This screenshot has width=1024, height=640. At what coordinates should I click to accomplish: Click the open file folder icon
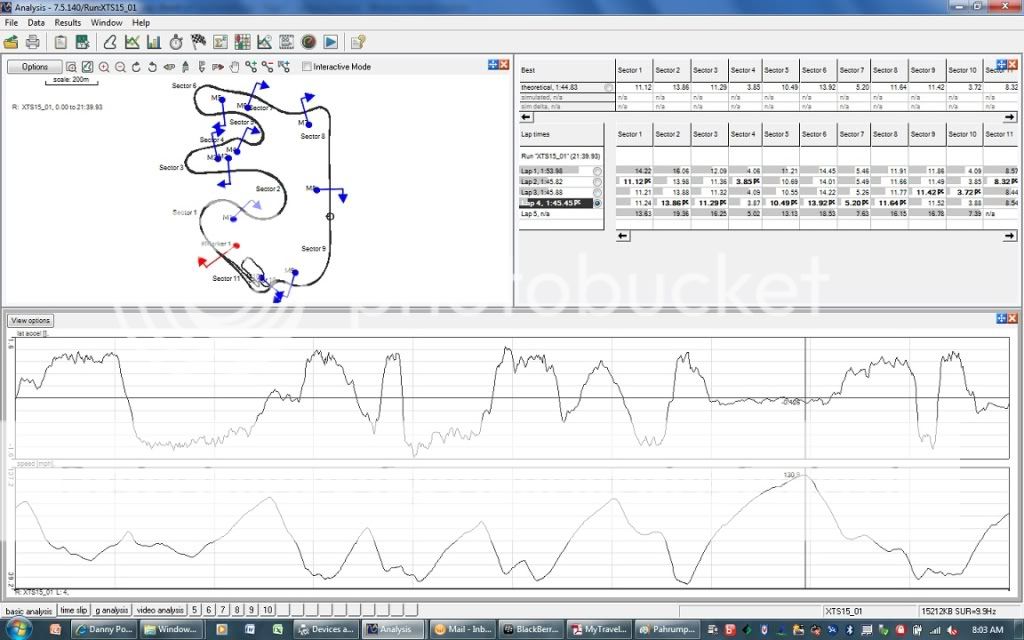click(x=11, y=42)
